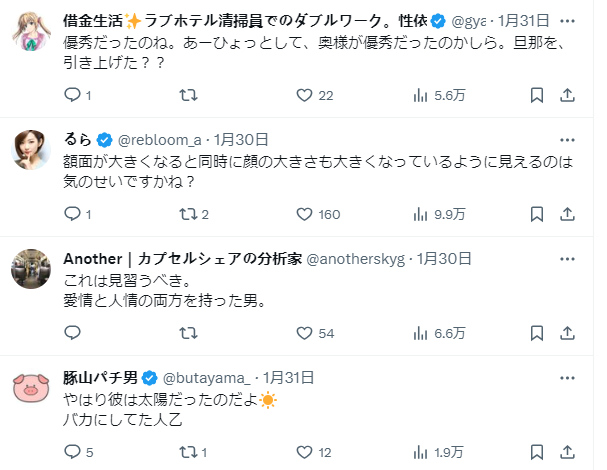Open the 1月30日 timestamp on Another's tweet
The width and height of the screenshot is (607, 470).
(x=444, y=257)
